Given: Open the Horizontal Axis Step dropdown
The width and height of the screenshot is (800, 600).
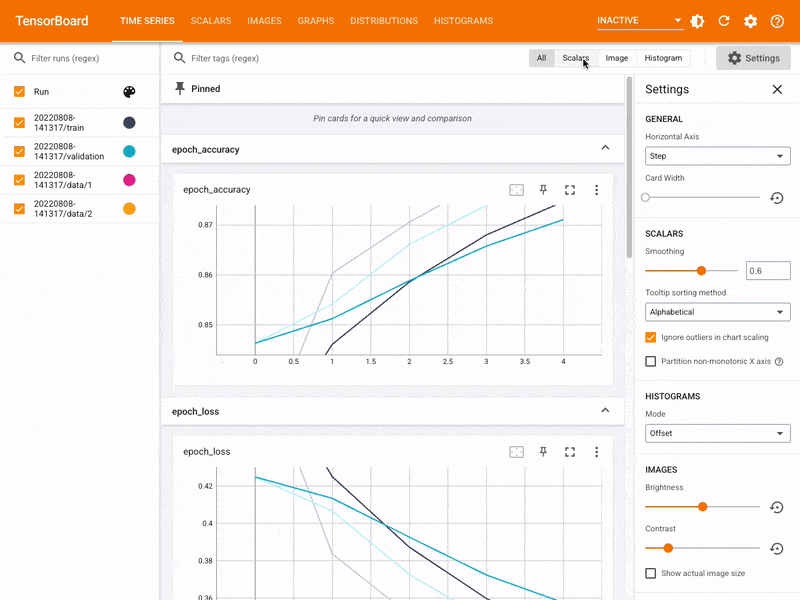Looking at the screenshot, I should click(x=717, y=156).
